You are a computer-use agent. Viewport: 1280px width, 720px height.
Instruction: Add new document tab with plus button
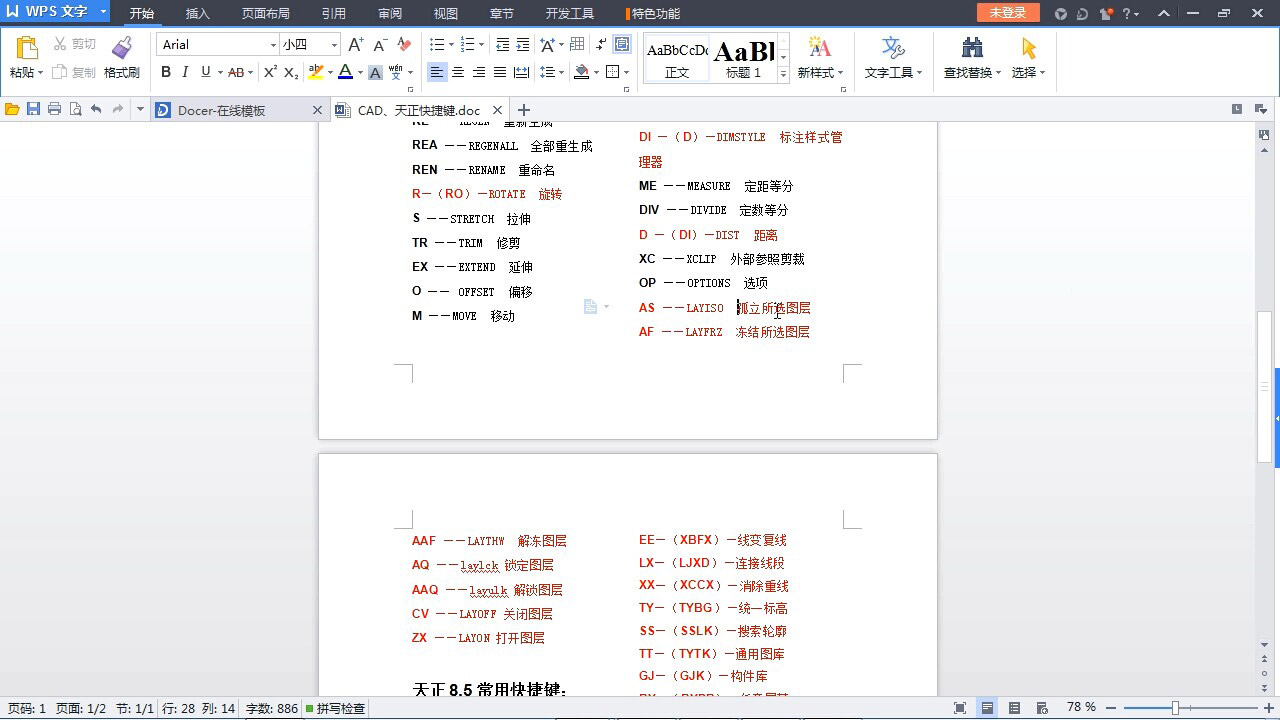click(523, 110)
